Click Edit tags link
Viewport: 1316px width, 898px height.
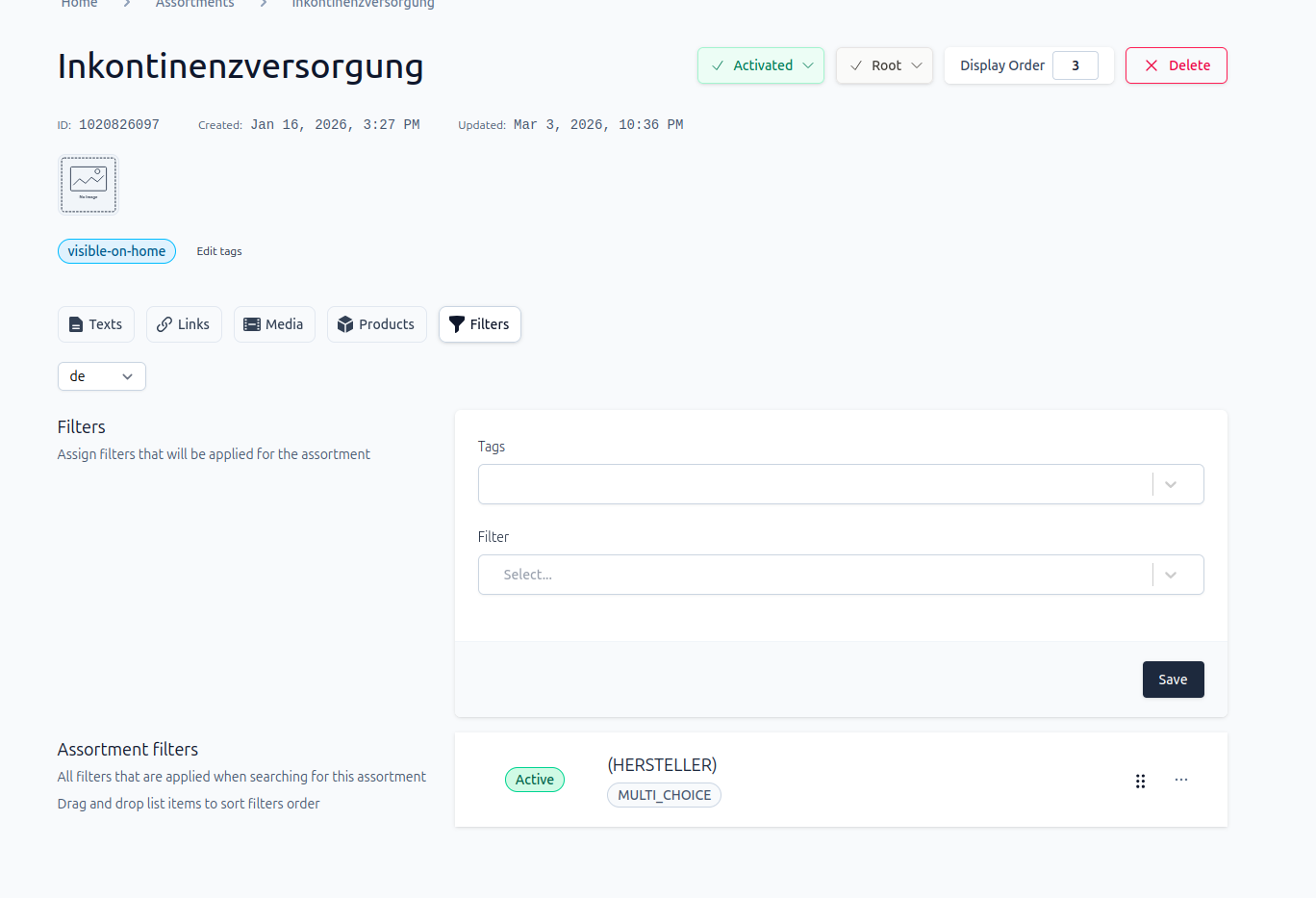tap(219, 251)
